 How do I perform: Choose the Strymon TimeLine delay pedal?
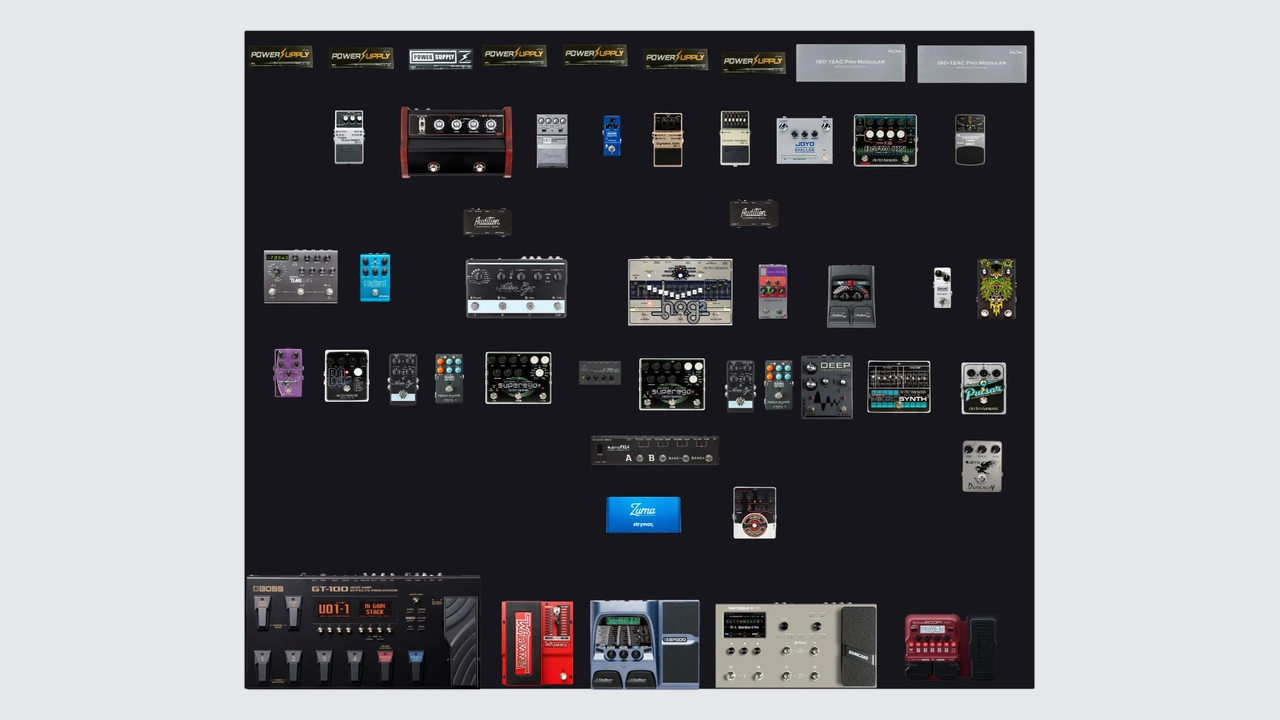[300, 276]
